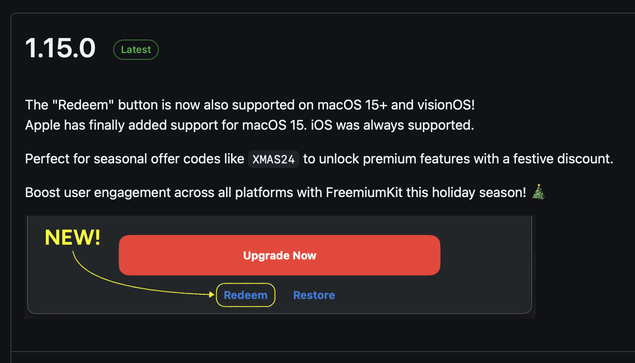Select the XMAS24 inline code snippet
The image size is (635, 363).
(x=274, y=159)
